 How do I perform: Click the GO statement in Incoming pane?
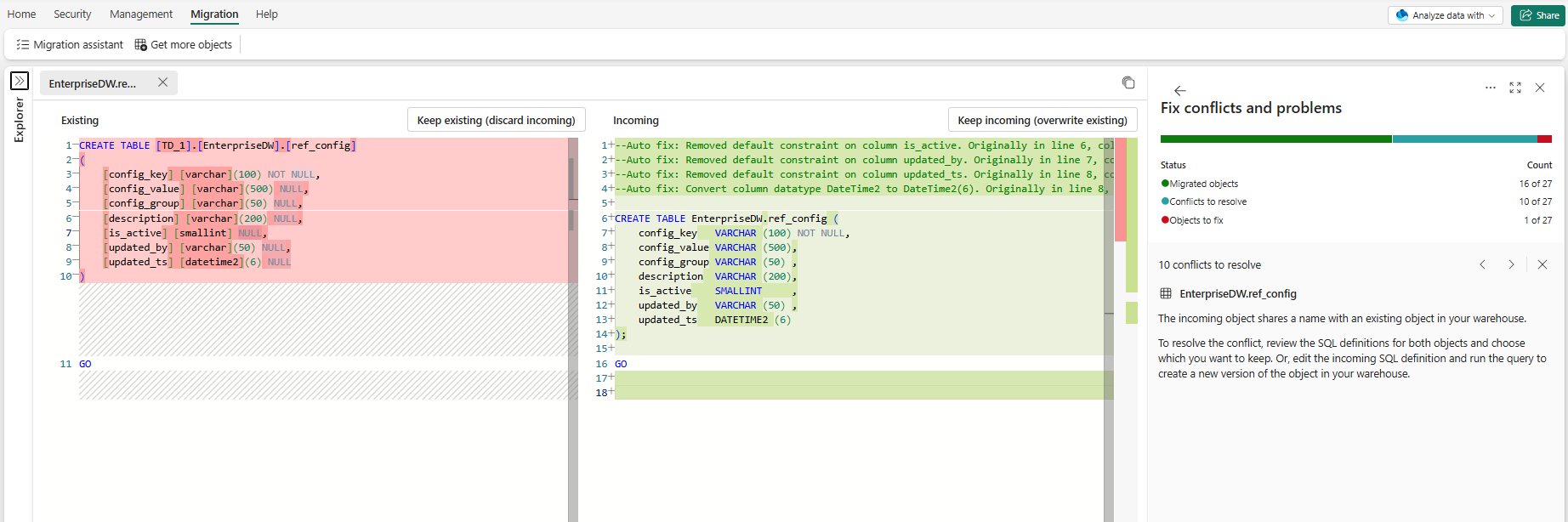pyautogui.click(x=621, y=364)
